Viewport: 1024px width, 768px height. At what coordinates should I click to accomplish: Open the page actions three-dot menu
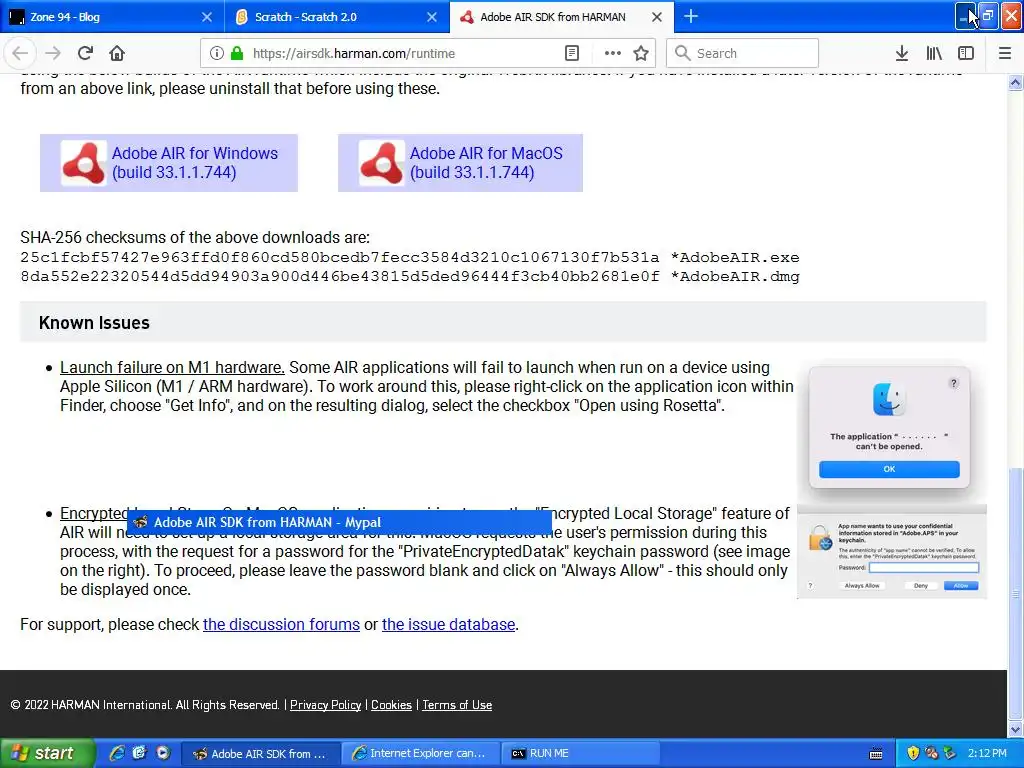pos(613,54)
